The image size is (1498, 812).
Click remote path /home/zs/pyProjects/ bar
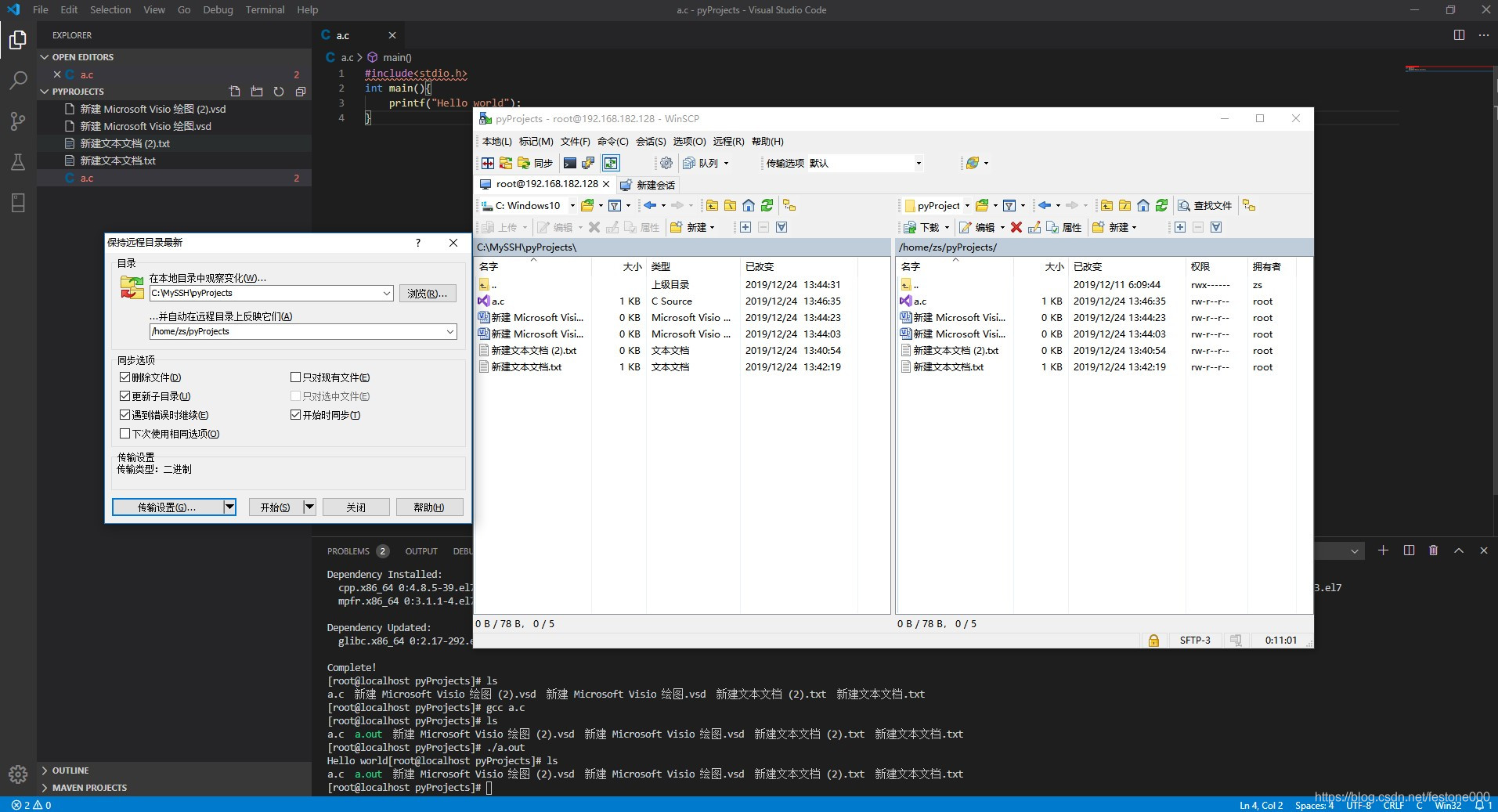[x=1104, y=247]
